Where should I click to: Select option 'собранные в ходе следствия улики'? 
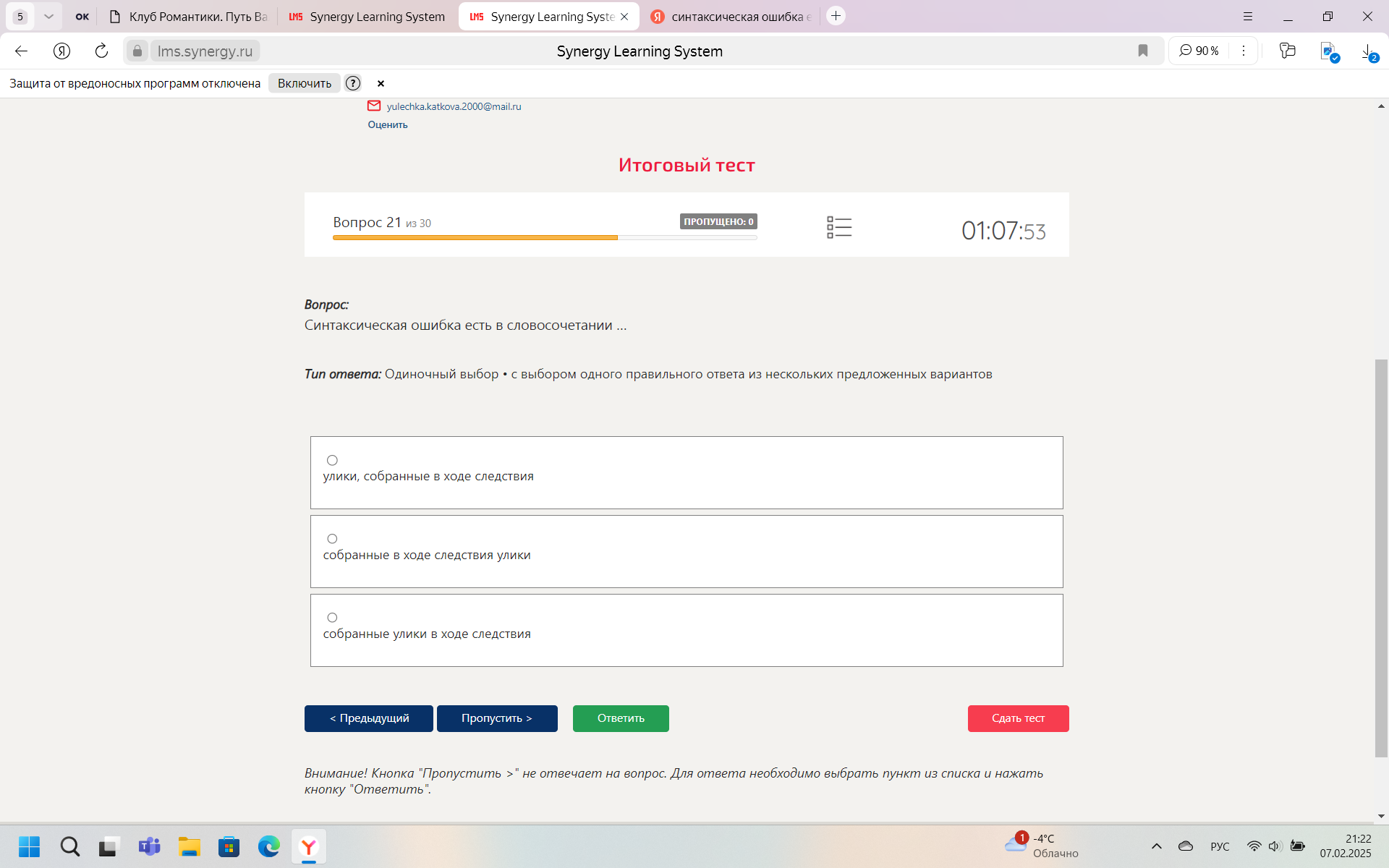(x=332, y=539)
